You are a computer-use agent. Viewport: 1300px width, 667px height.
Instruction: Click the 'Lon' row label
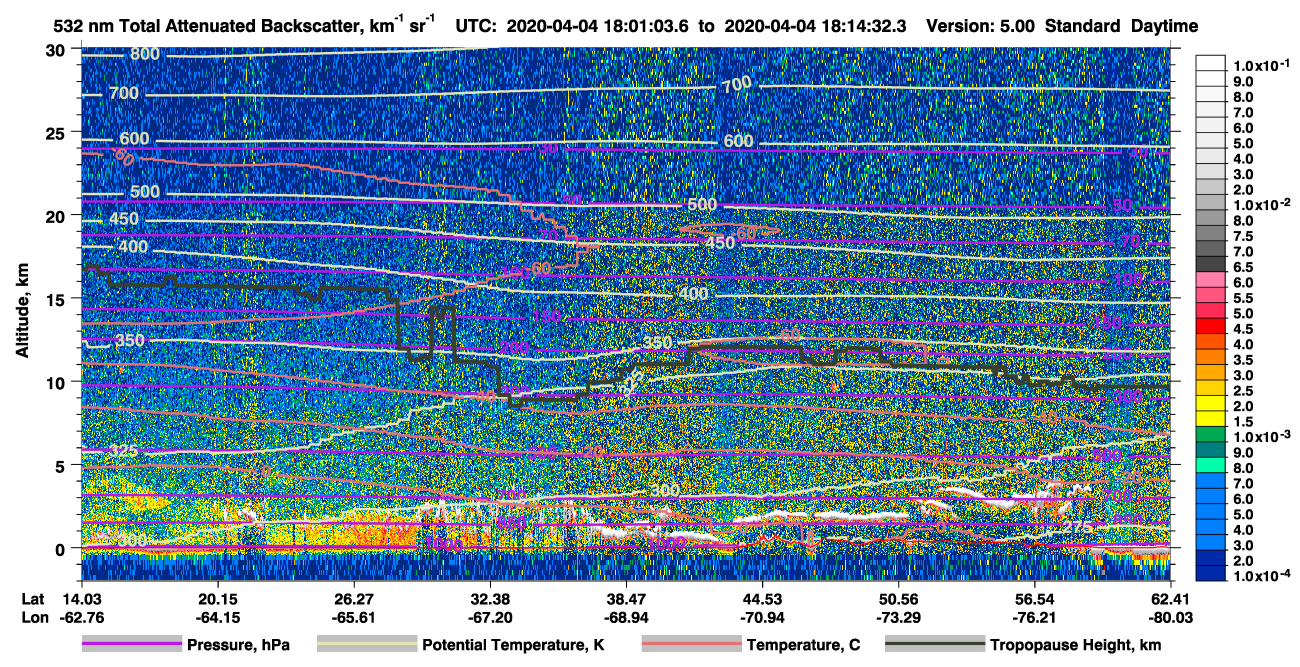tap(34, 618)
